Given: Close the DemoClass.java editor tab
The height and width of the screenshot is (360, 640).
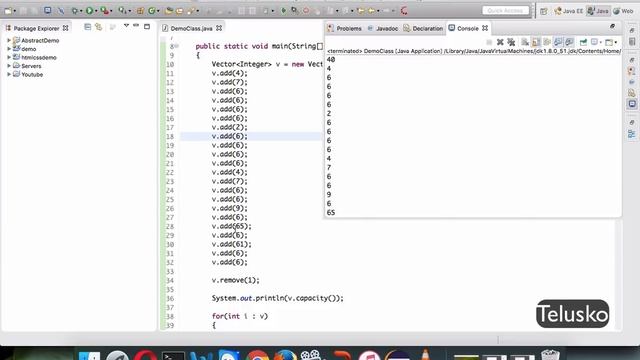Looking at the screenshot, I should point(219,28).
